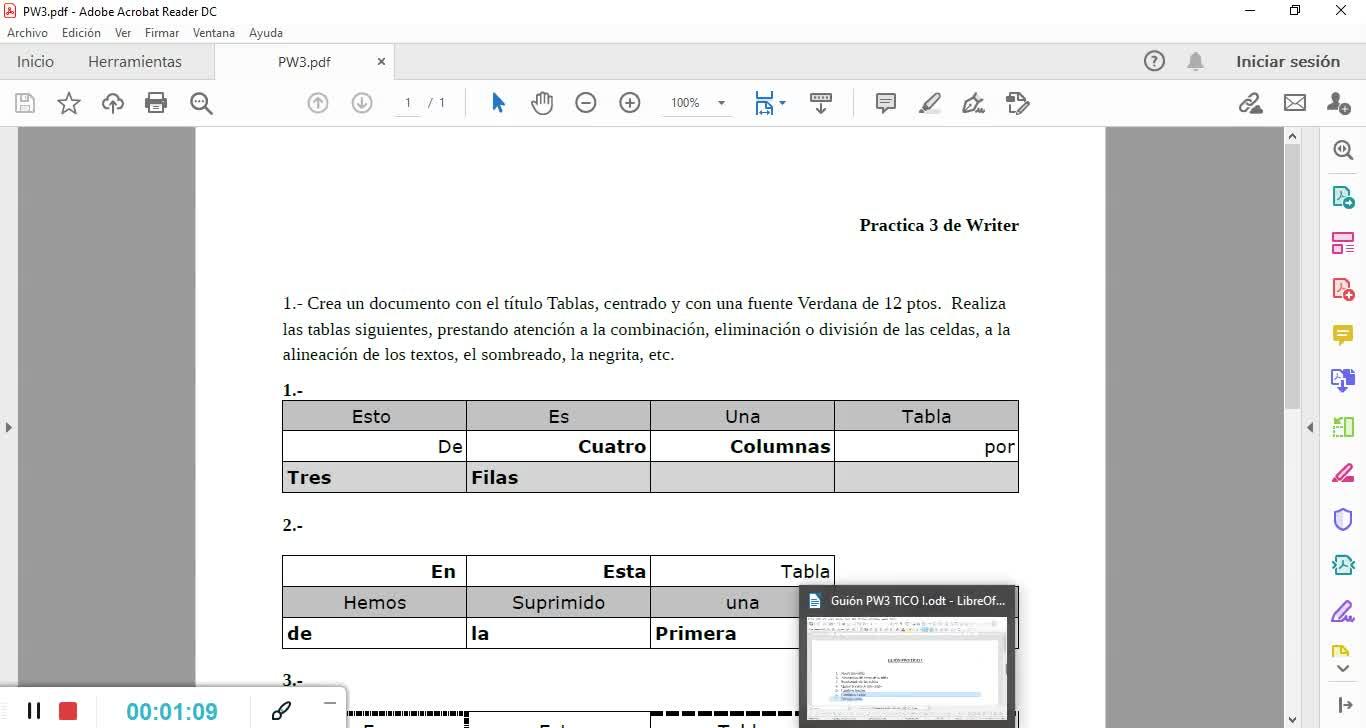Open the green Organize pages tool in the sidebar
Image resolution: width=1366 pixels, height=728 pixels.
(1343, 427)
